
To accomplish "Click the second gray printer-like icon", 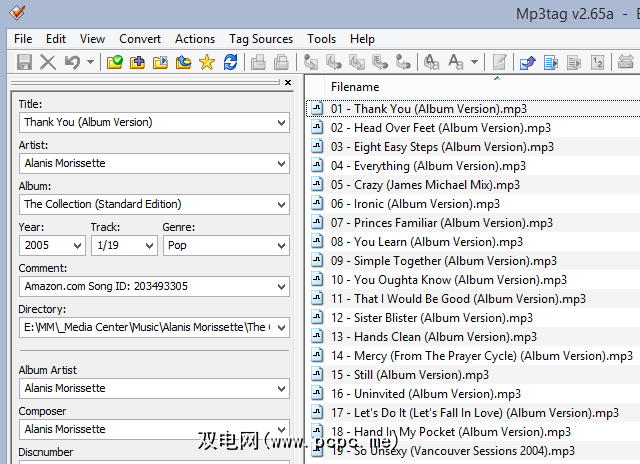I will coord(281,62).
